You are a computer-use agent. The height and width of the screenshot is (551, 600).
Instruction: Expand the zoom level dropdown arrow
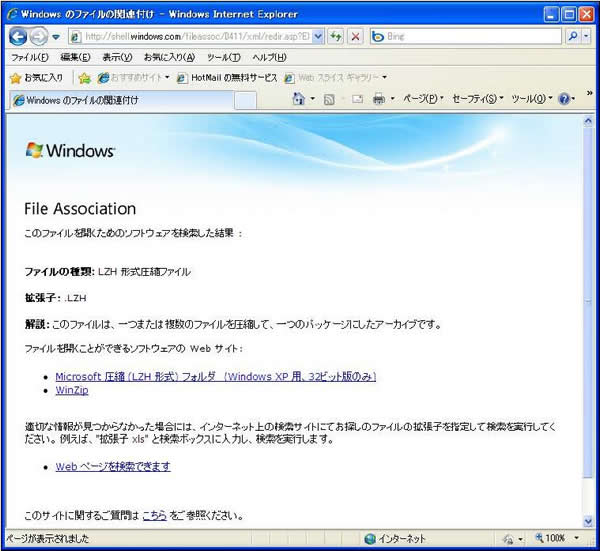576,538
